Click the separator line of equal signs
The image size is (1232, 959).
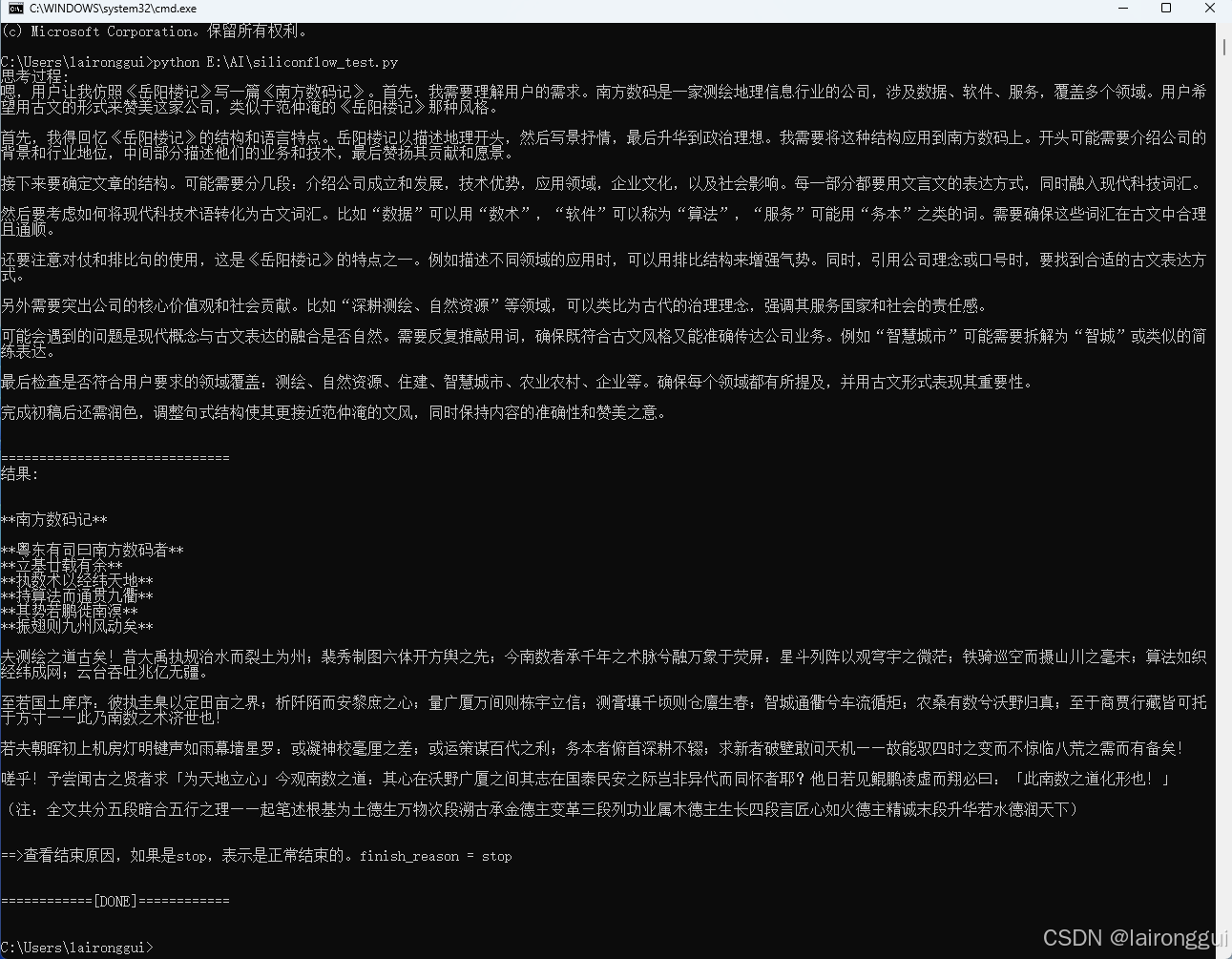click(115, 456)
